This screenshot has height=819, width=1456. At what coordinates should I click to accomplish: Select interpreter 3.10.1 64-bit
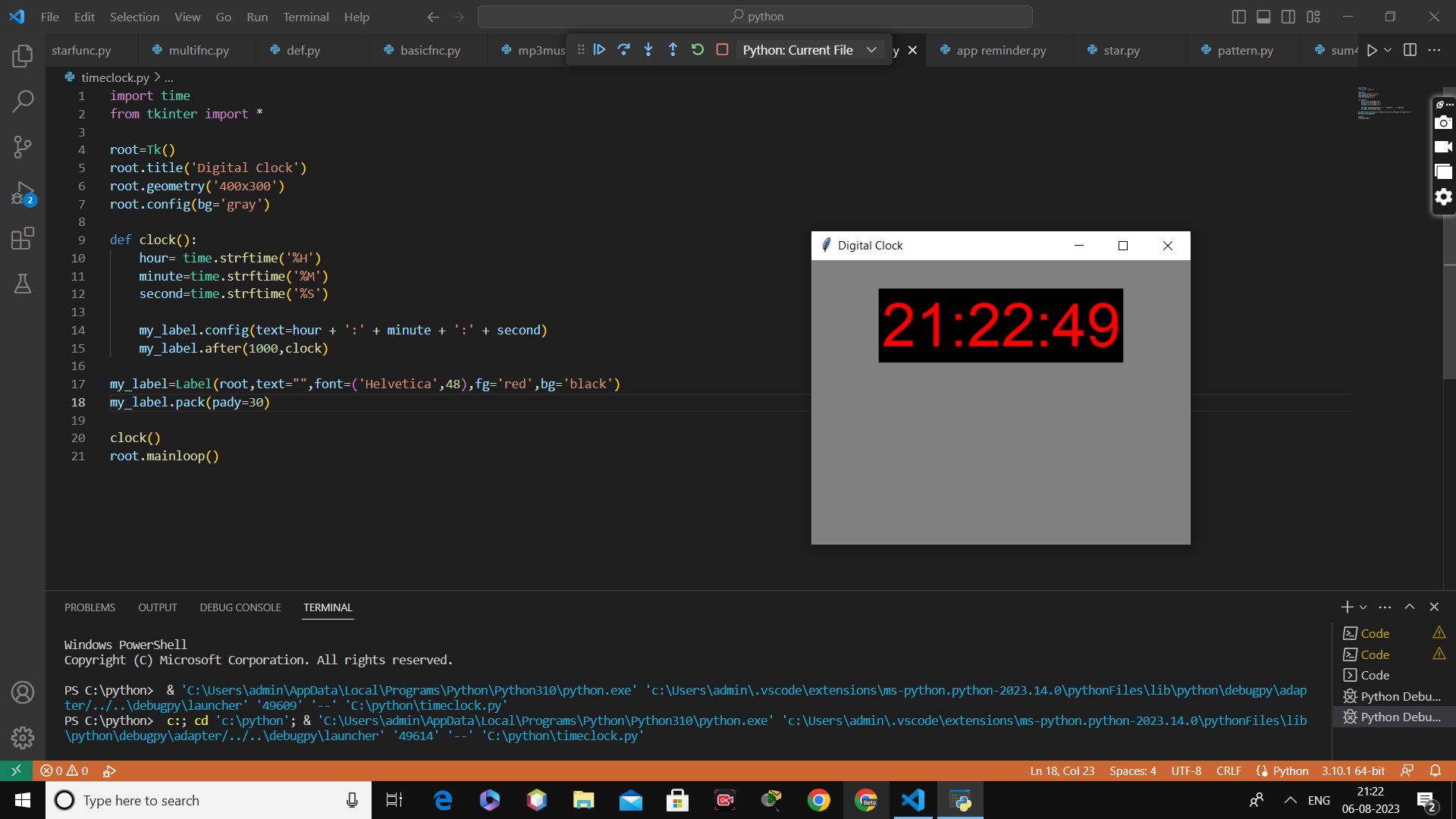click(1353, 770)
